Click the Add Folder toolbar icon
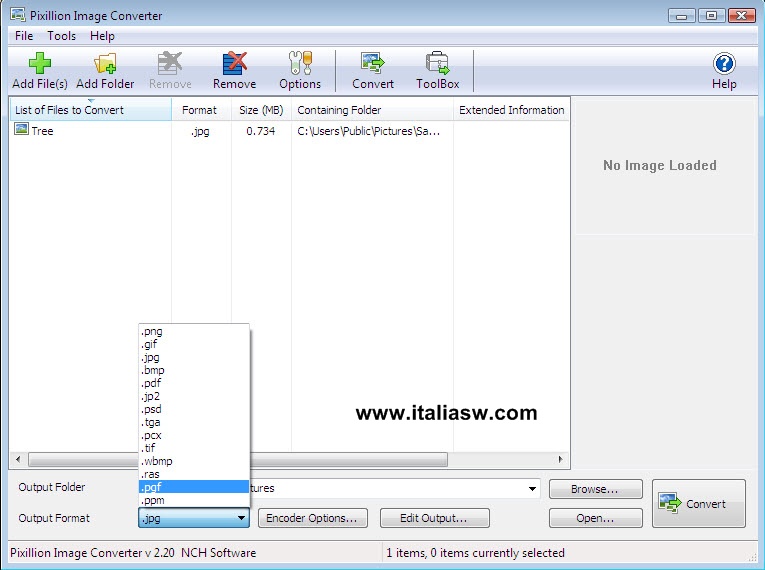The height and width of the screenshot is (570, 765). pos(105,64)
